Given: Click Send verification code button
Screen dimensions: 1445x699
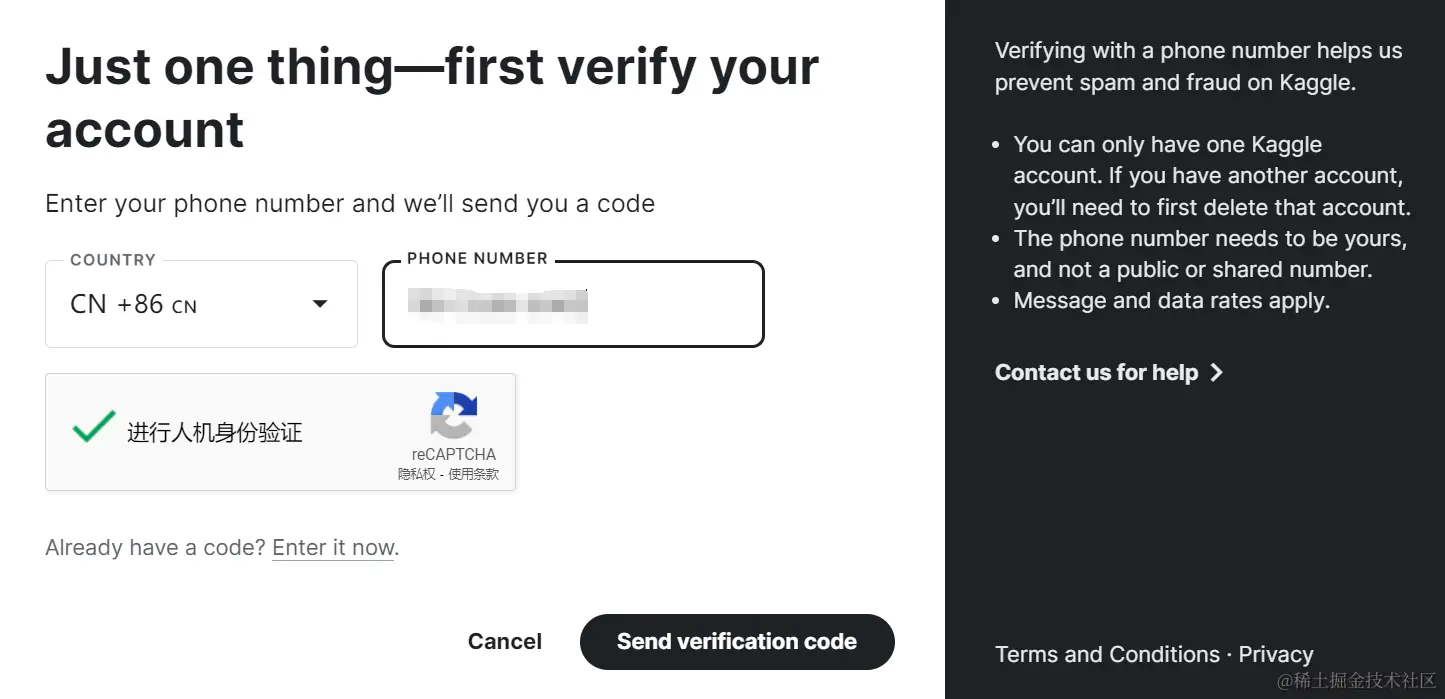Looking at the screenshot, I should pyautogui.click(x=737, y=642).
